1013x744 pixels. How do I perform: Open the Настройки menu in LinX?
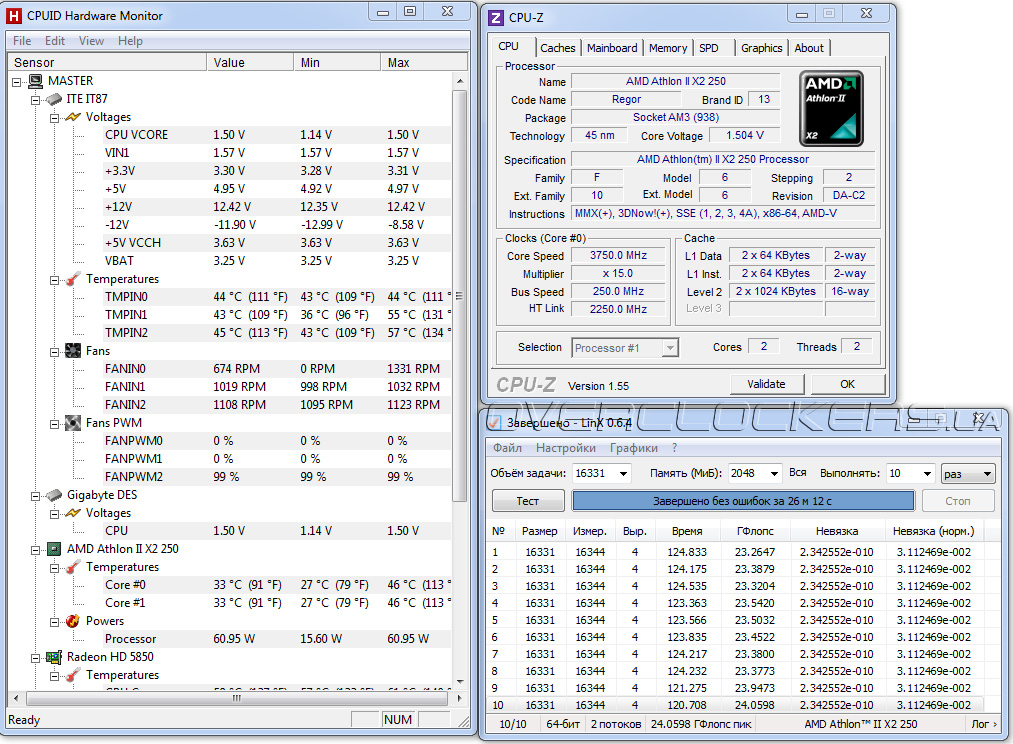(565, 448)
